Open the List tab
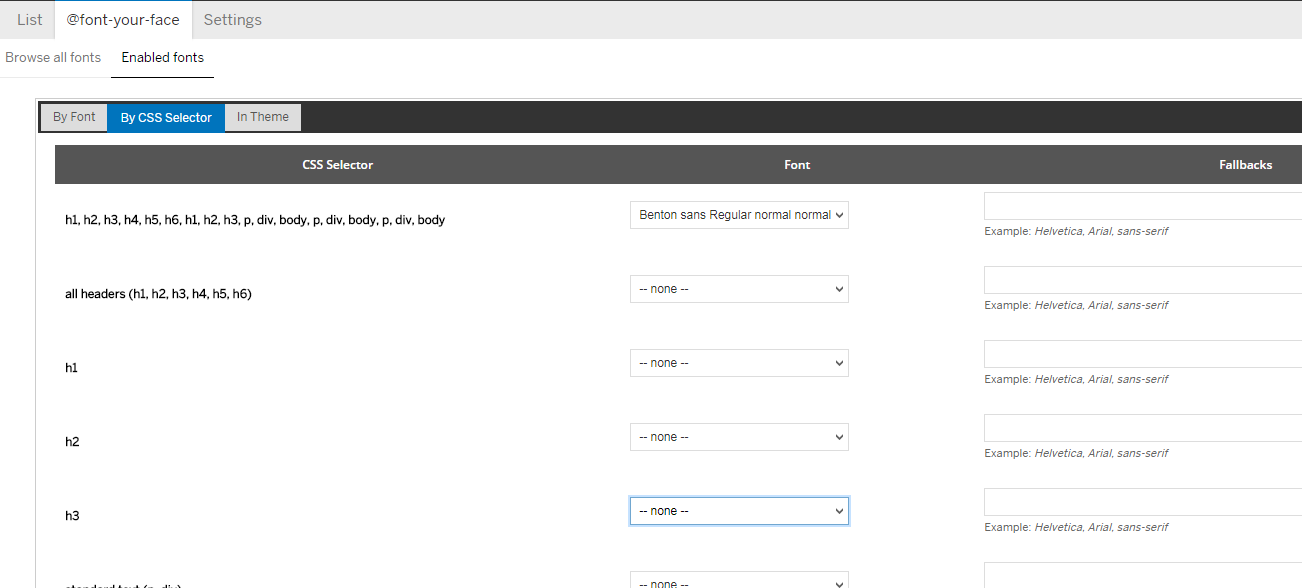 (x=29, y=20)
